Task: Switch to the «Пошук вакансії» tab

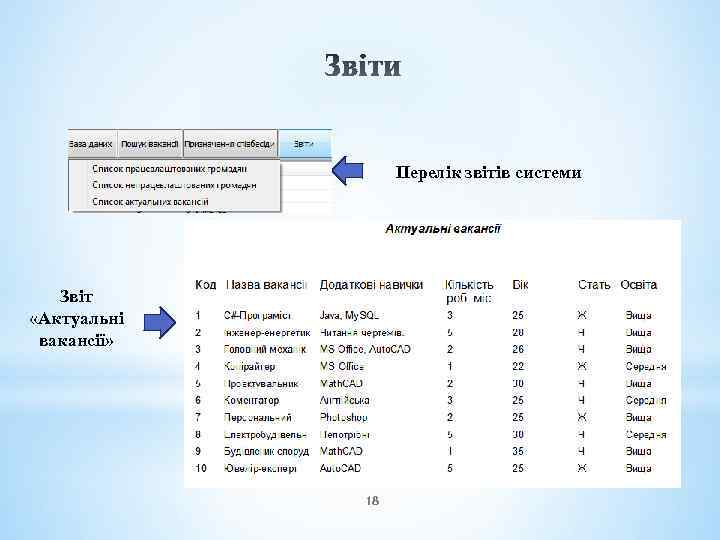Action: click(x=150, y=144)
